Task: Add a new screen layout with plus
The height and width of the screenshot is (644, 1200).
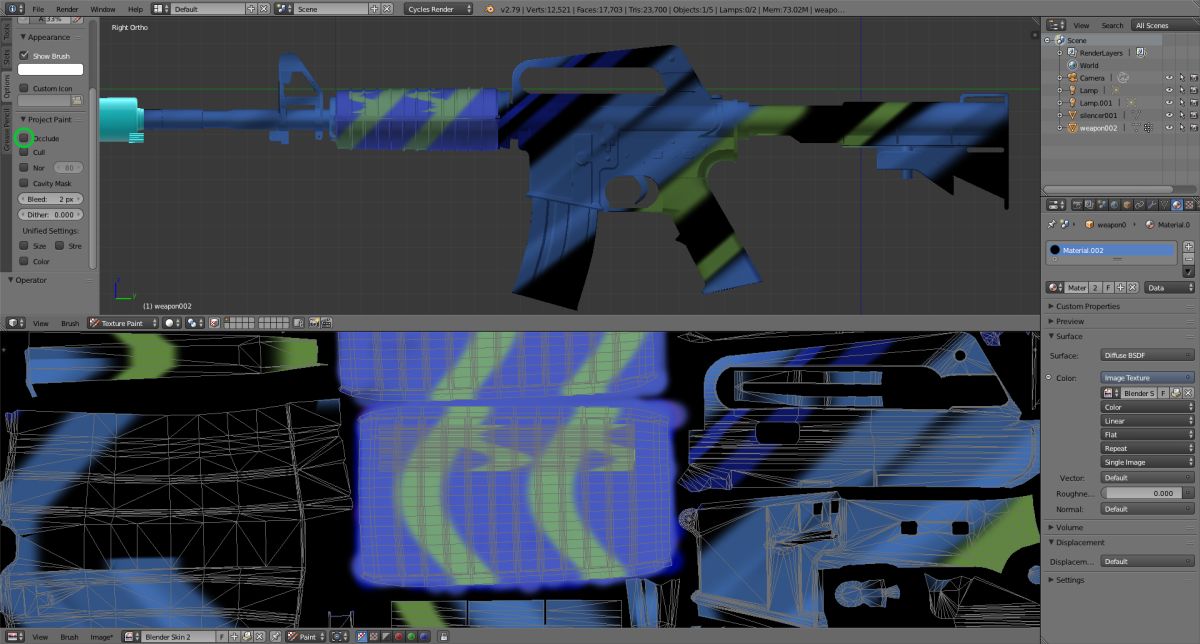Action: point(251,8)
